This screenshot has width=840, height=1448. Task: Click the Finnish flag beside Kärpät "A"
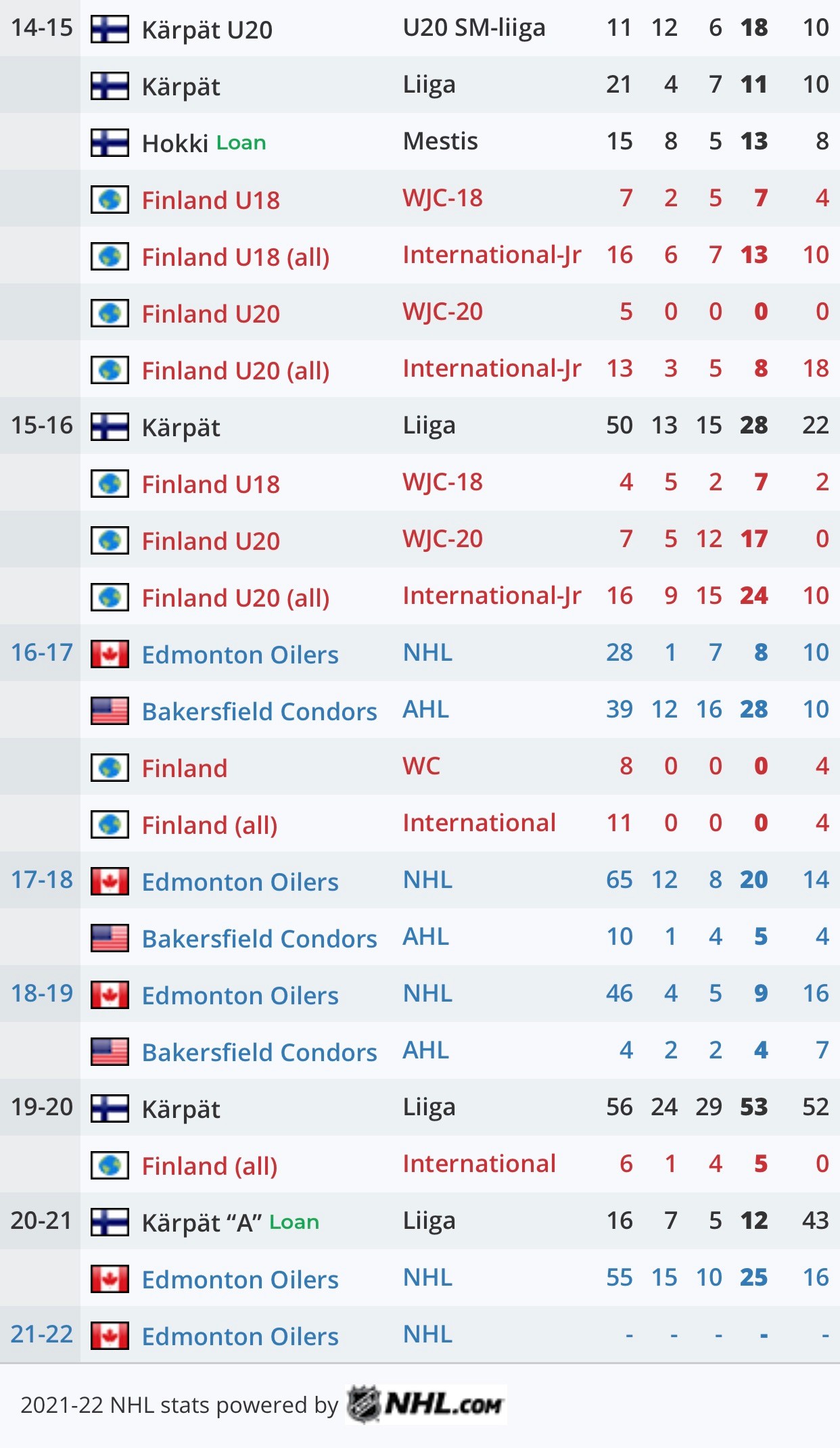tap(110, 1222)
